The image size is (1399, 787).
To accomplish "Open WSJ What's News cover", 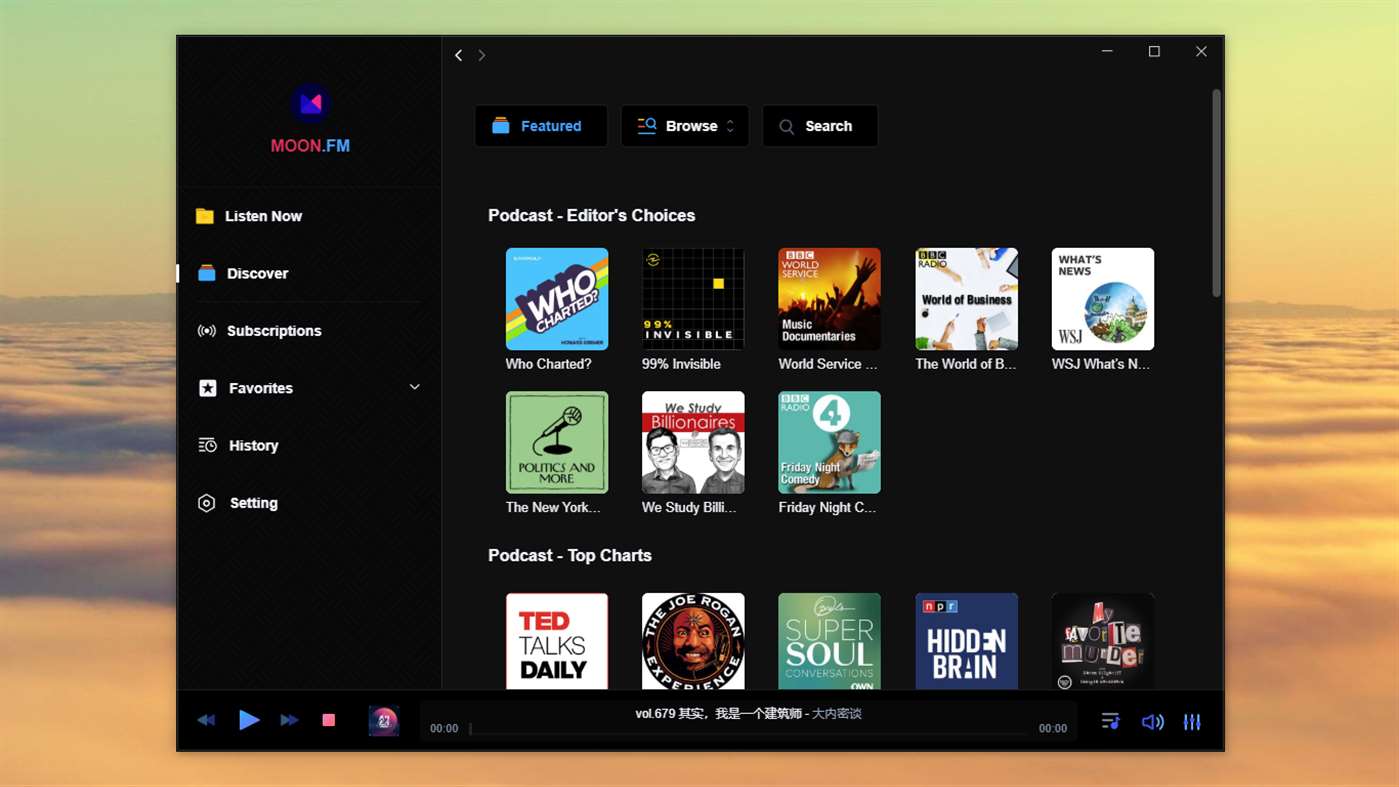I will (1103, 299).
